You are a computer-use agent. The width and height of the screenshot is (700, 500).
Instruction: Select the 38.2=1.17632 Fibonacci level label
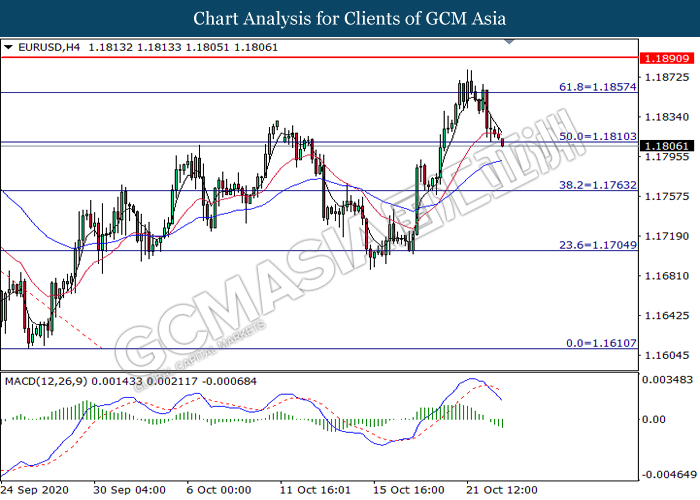[x=598, y=185]
